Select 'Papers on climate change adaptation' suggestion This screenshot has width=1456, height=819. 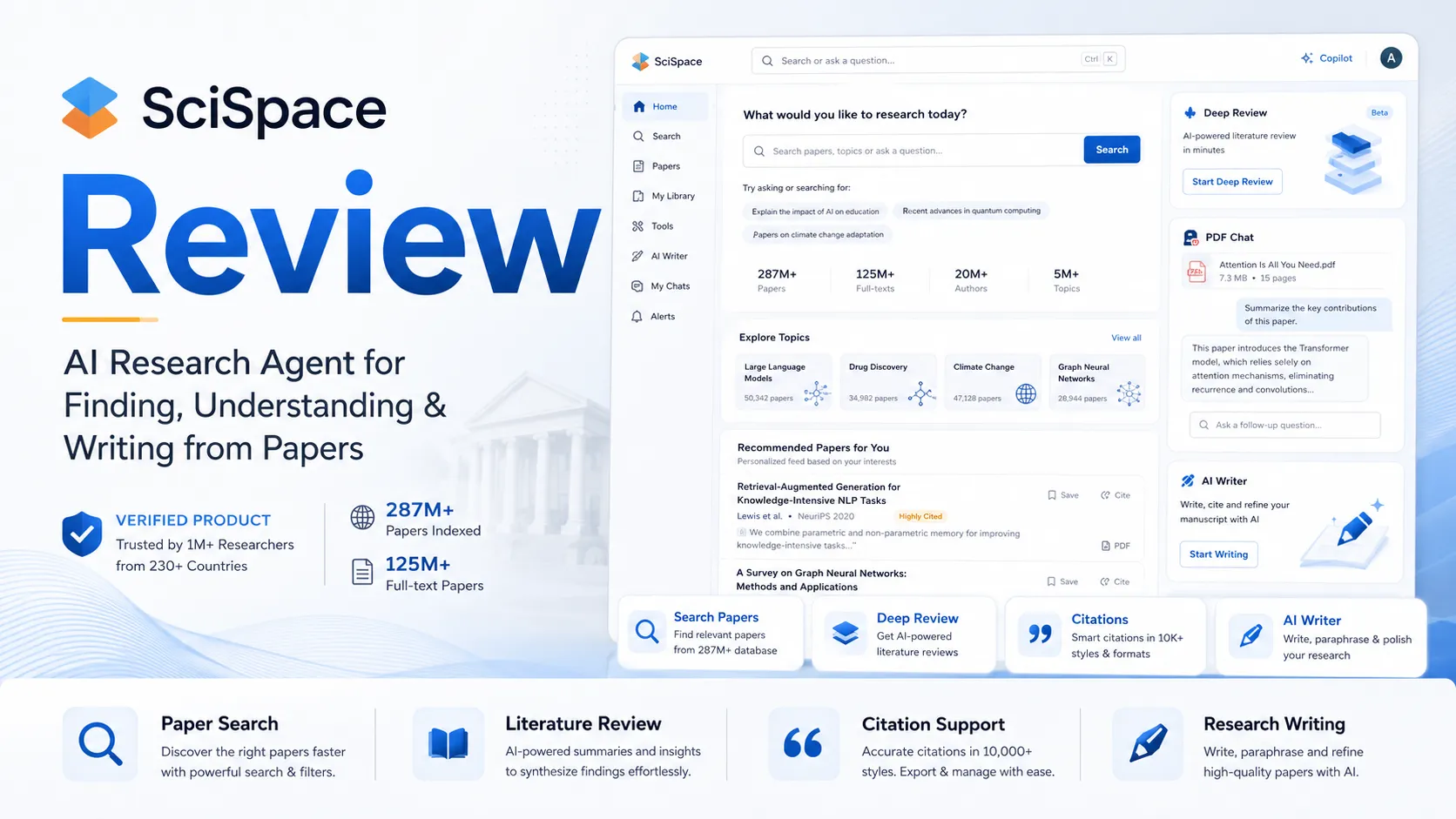[818, 235]
